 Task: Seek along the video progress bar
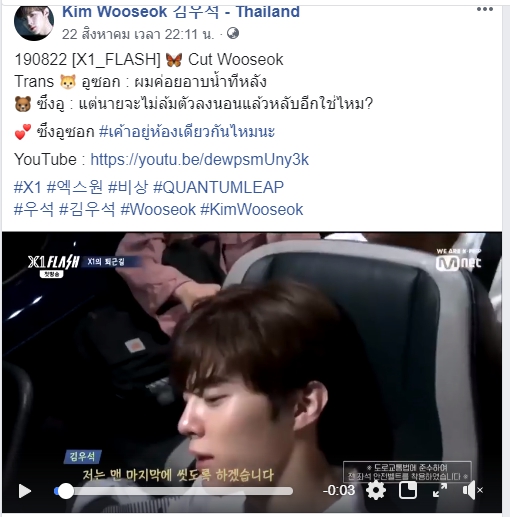173,491
